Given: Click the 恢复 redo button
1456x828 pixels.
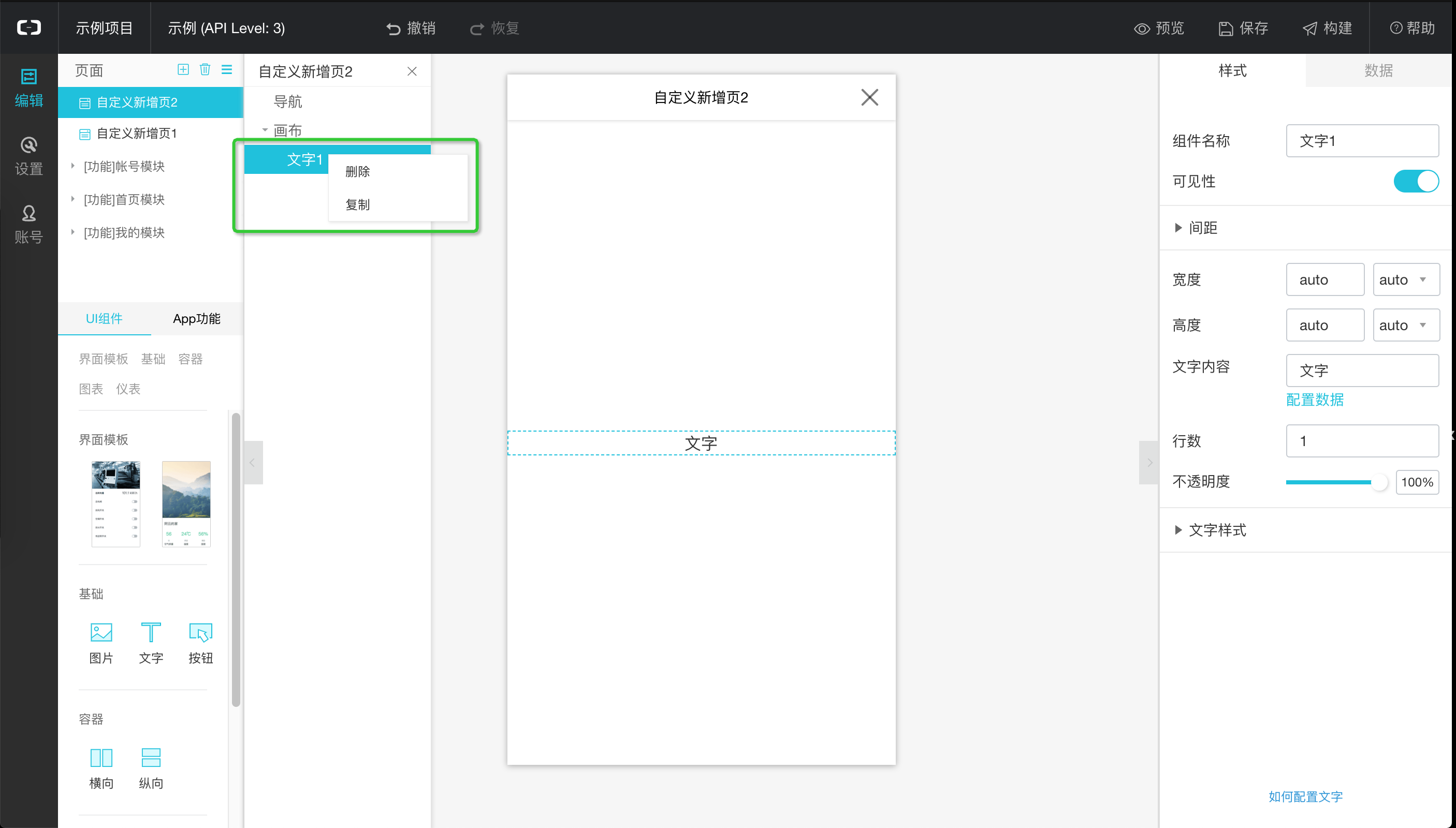Looking at the screenshot, I should tap(494, 28).
